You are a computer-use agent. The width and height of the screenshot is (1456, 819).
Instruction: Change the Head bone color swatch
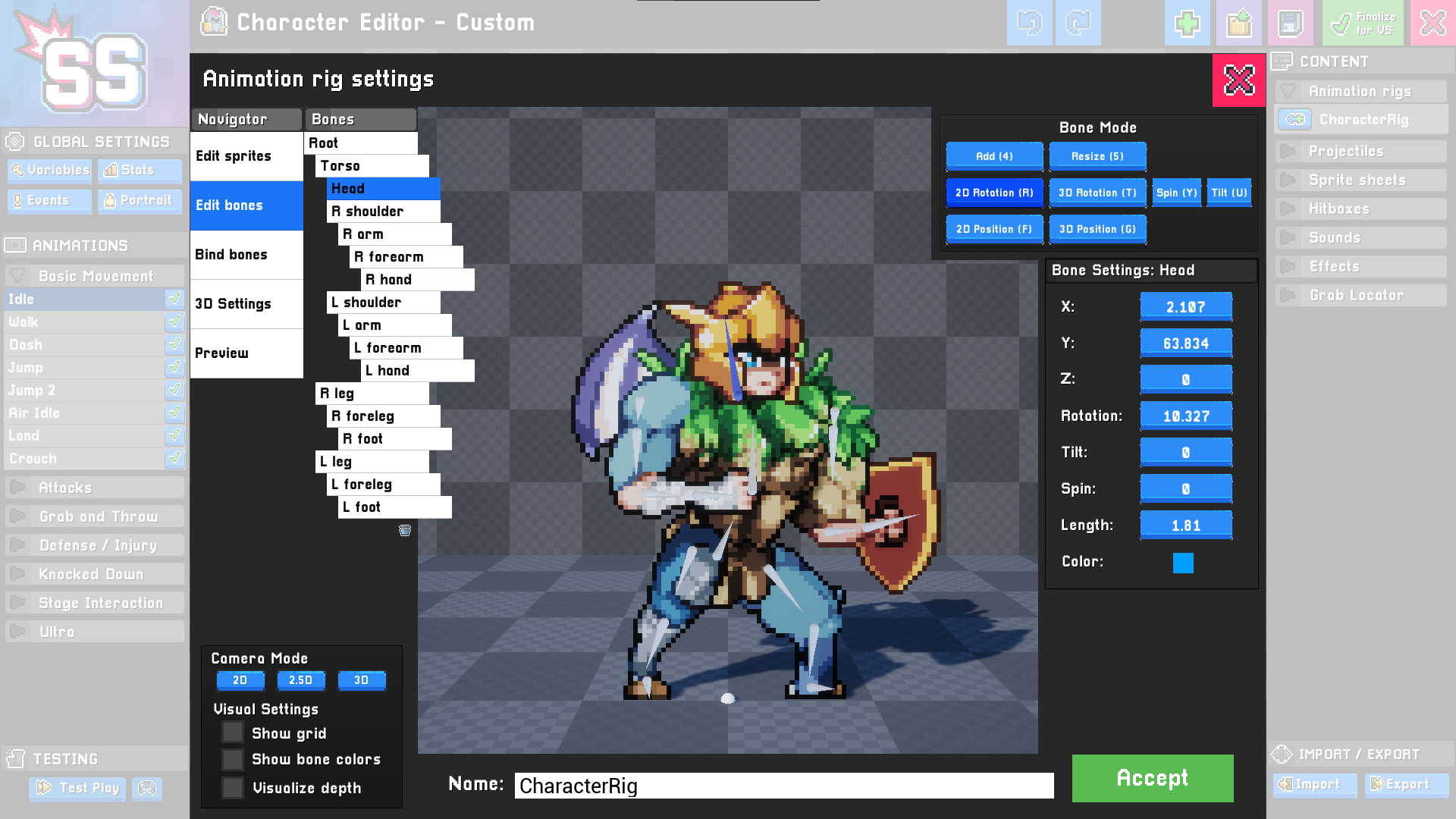(x=1184, y=563)
